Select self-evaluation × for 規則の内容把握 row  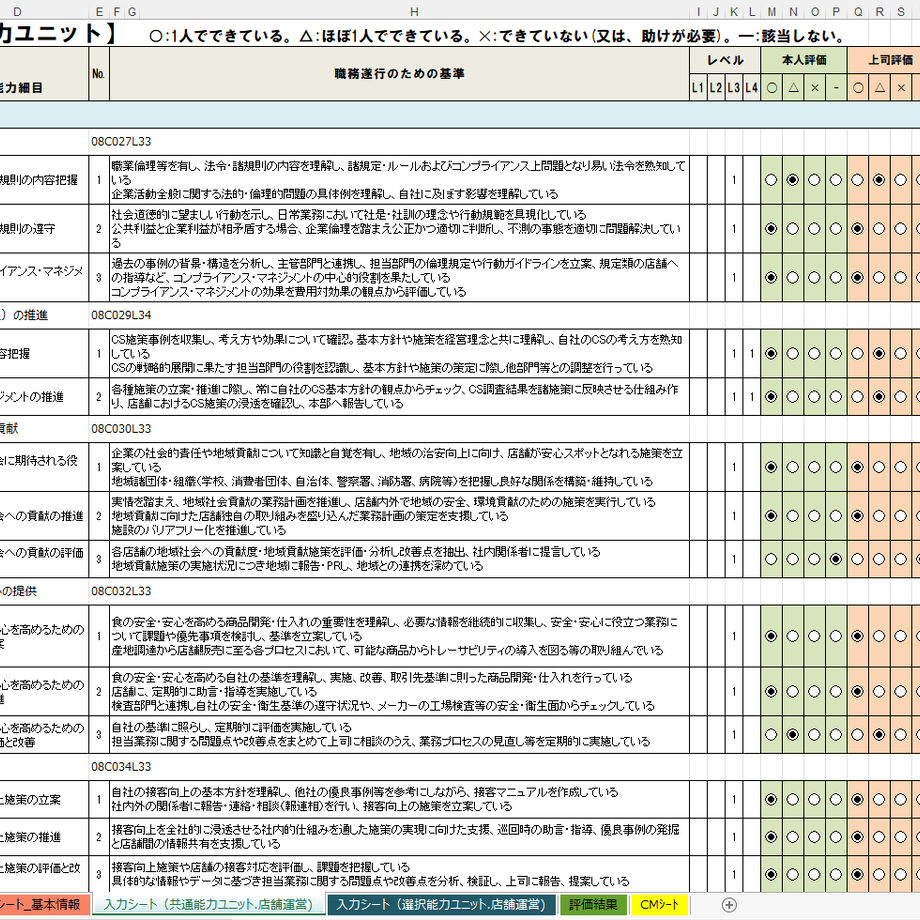(x=814, y=180)
